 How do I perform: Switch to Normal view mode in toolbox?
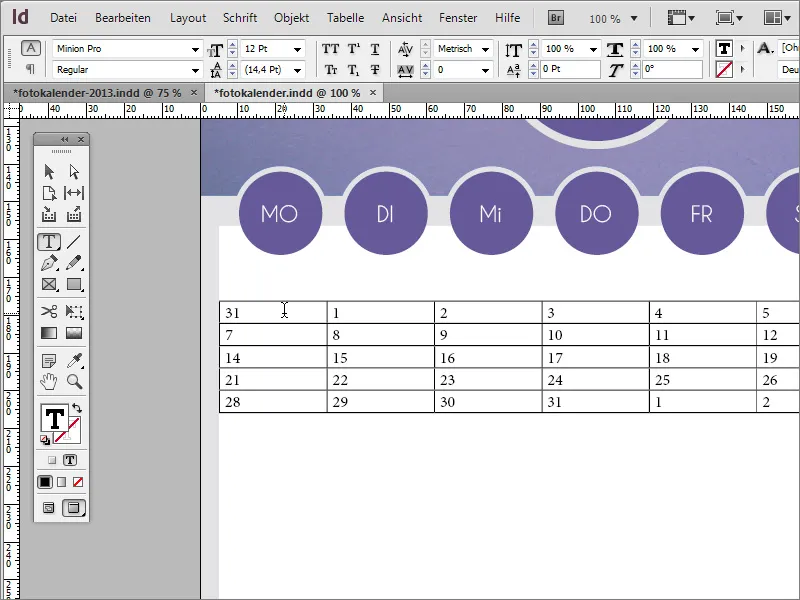pyautogui.click(x=48, y=508)
